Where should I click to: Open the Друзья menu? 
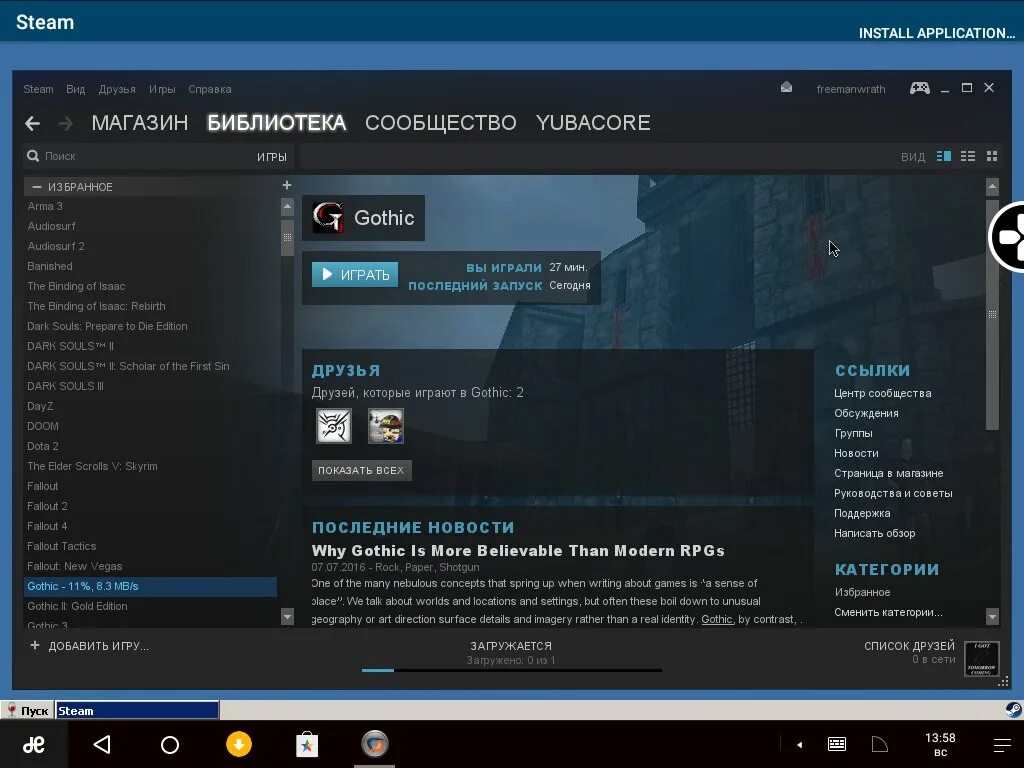click(117, 89)
